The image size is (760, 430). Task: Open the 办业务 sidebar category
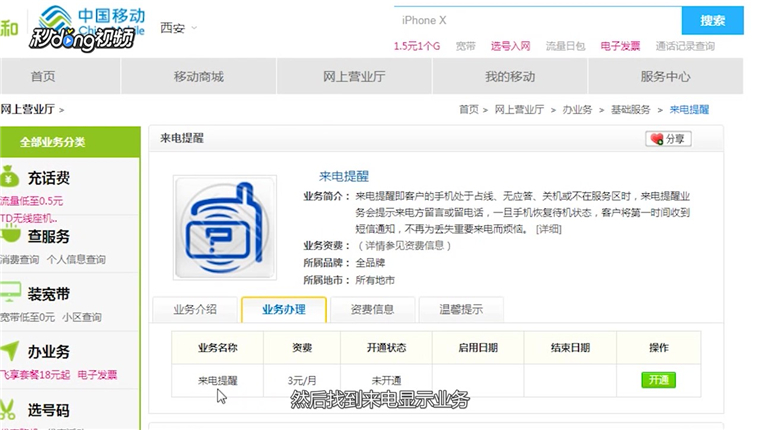(48, 351)
